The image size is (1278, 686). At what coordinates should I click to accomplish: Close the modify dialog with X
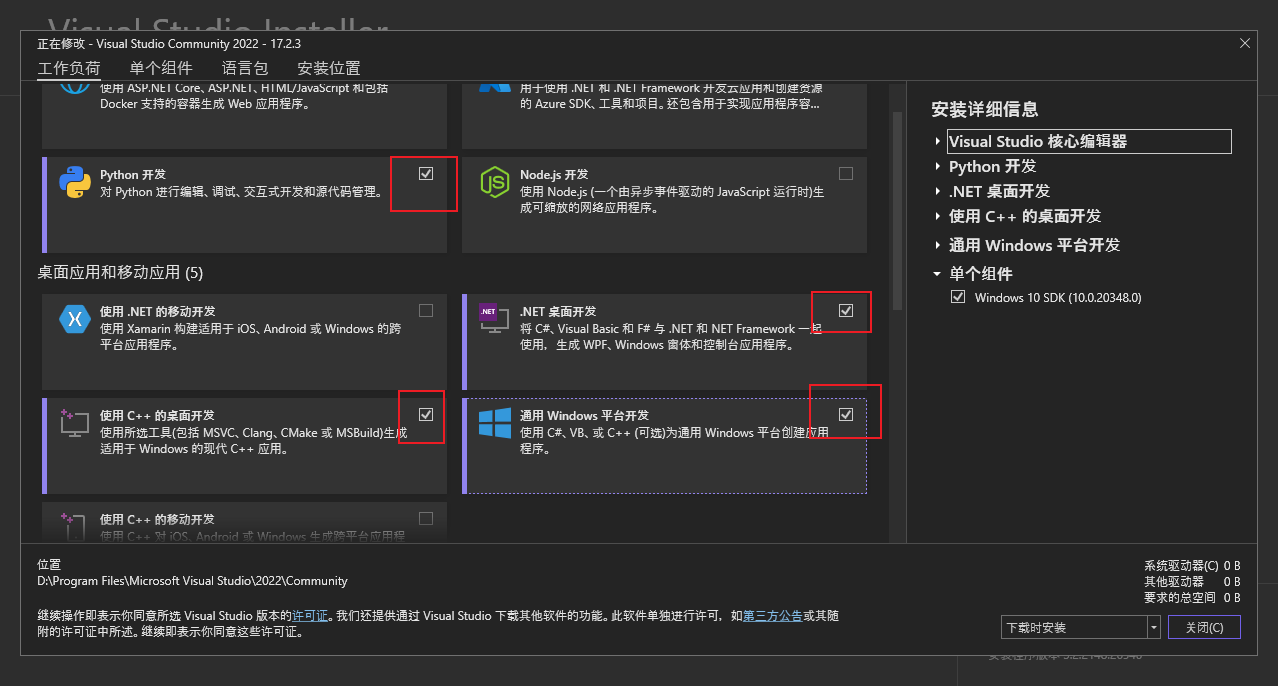click(1245, 43)
